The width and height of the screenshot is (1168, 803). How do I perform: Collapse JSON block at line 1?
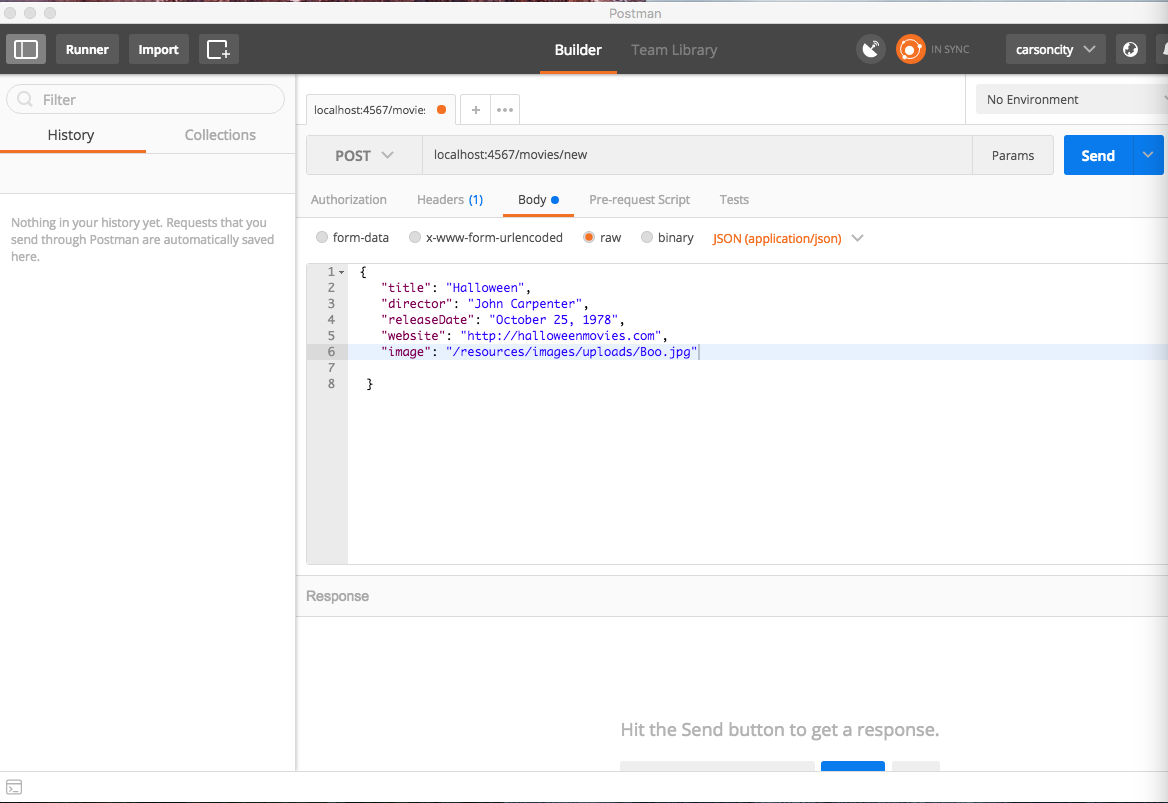coord(342,272)
